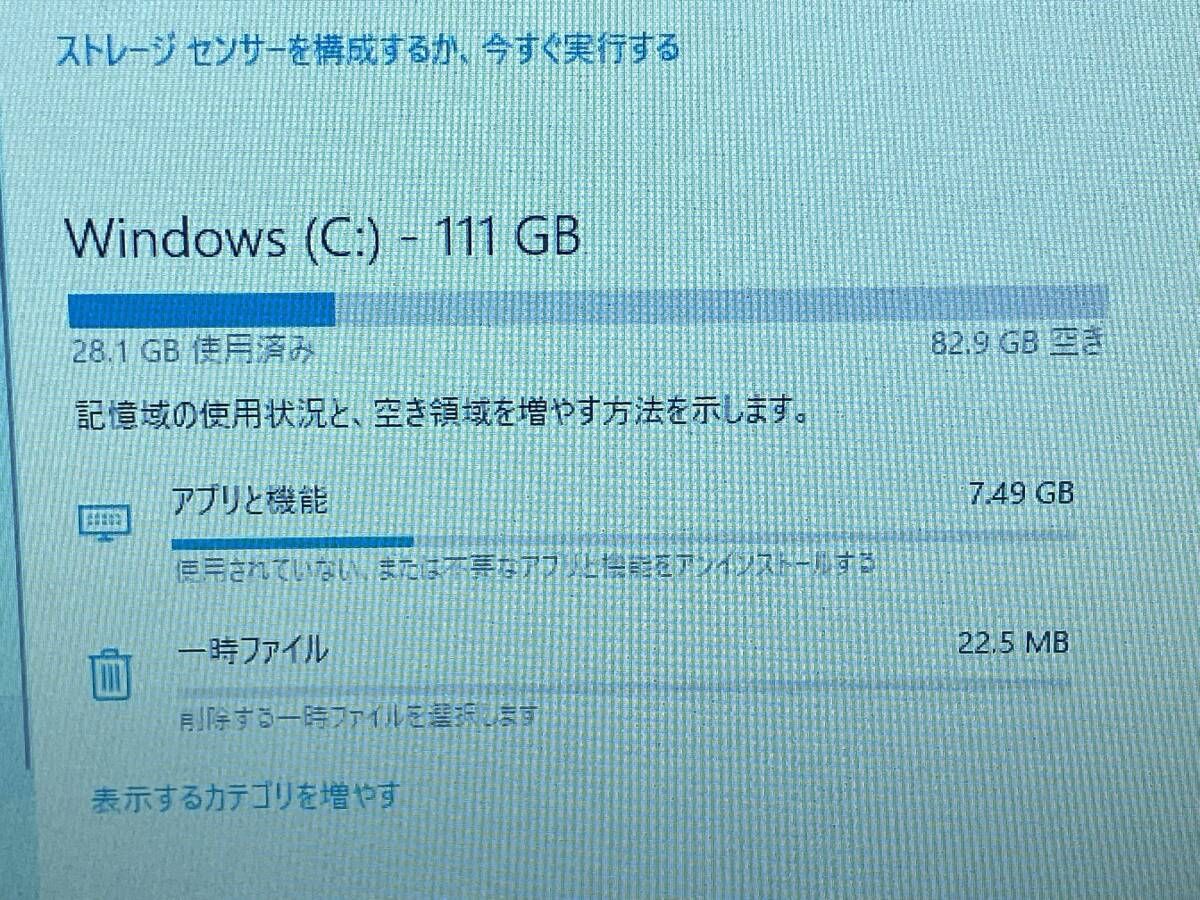Click the 22.5 MB temporary files size

pyautogui.click(x=1014, y=641)
